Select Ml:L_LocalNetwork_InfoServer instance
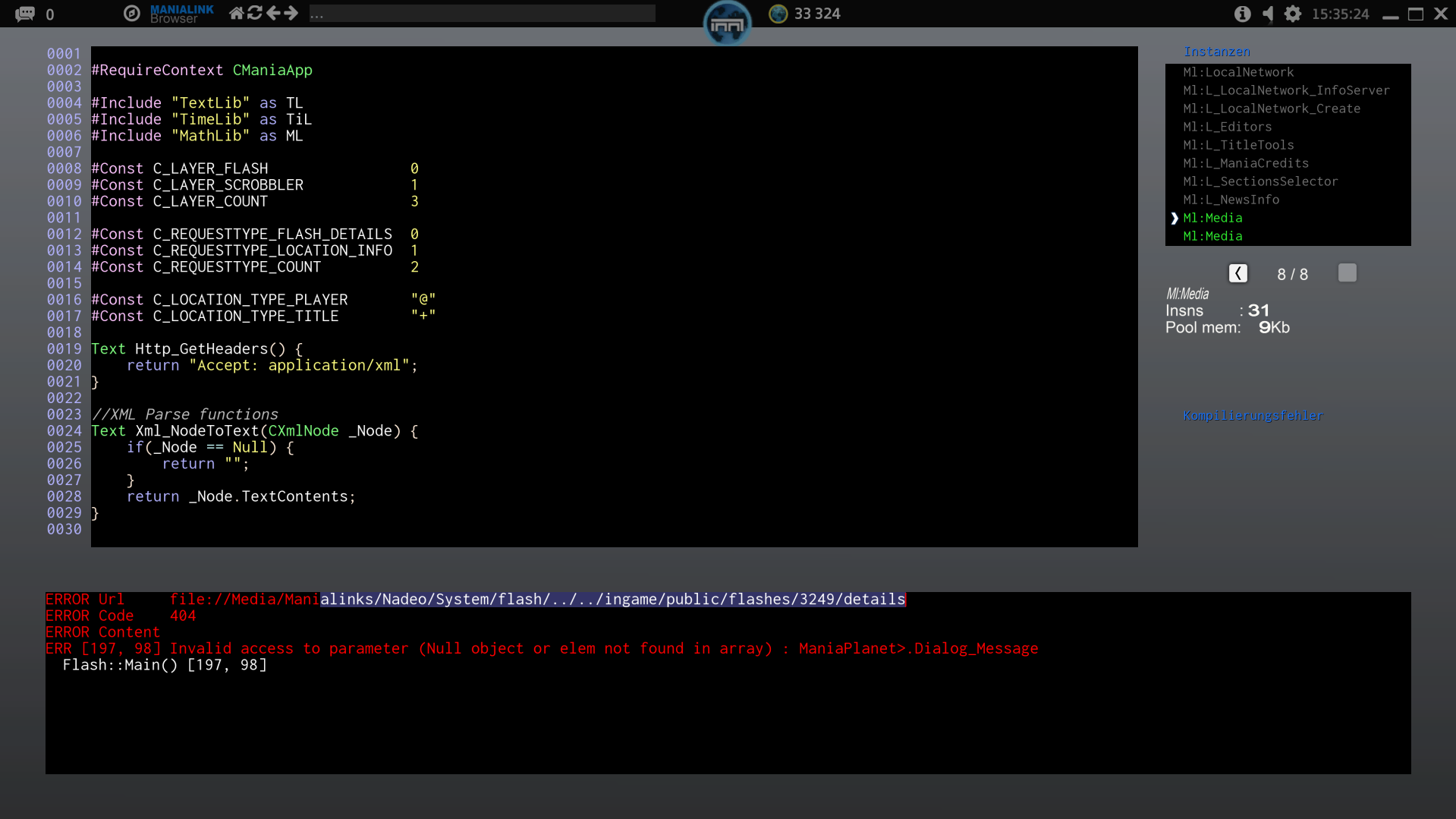 [1286, 90]
